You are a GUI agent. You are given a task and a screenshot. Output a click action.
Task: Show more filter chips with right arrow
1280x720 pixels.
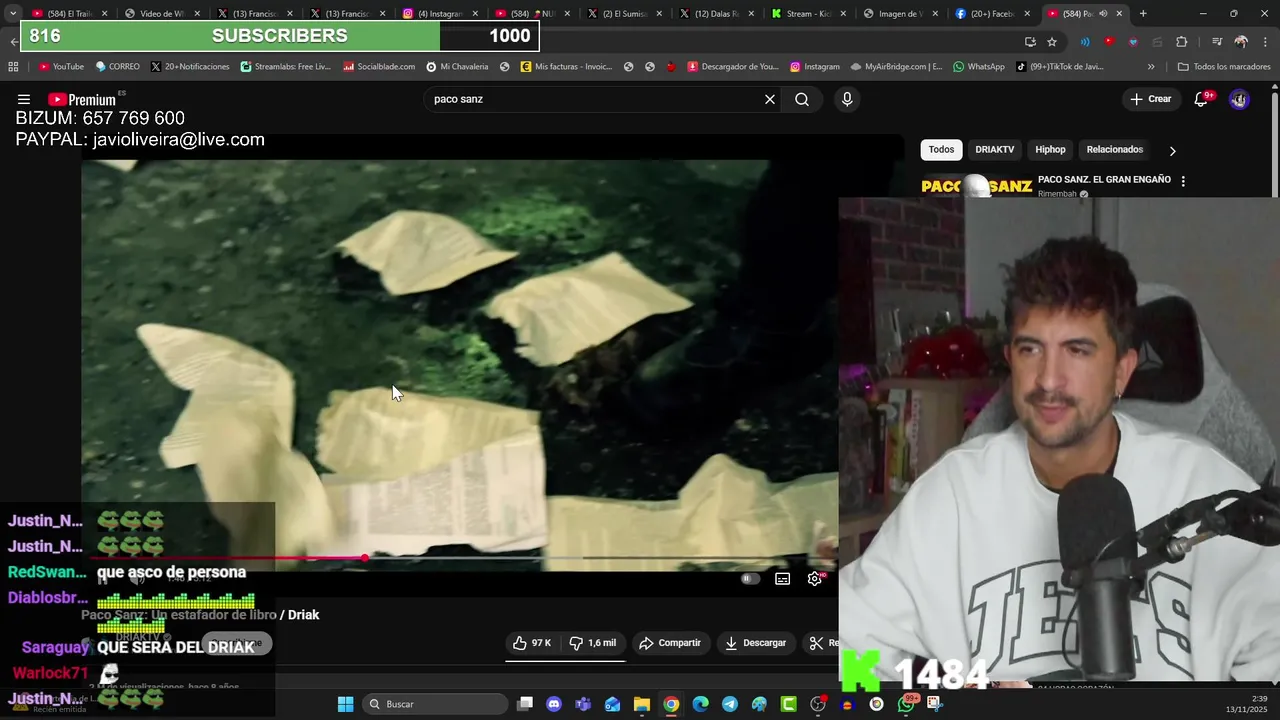tap(1172, 150)
